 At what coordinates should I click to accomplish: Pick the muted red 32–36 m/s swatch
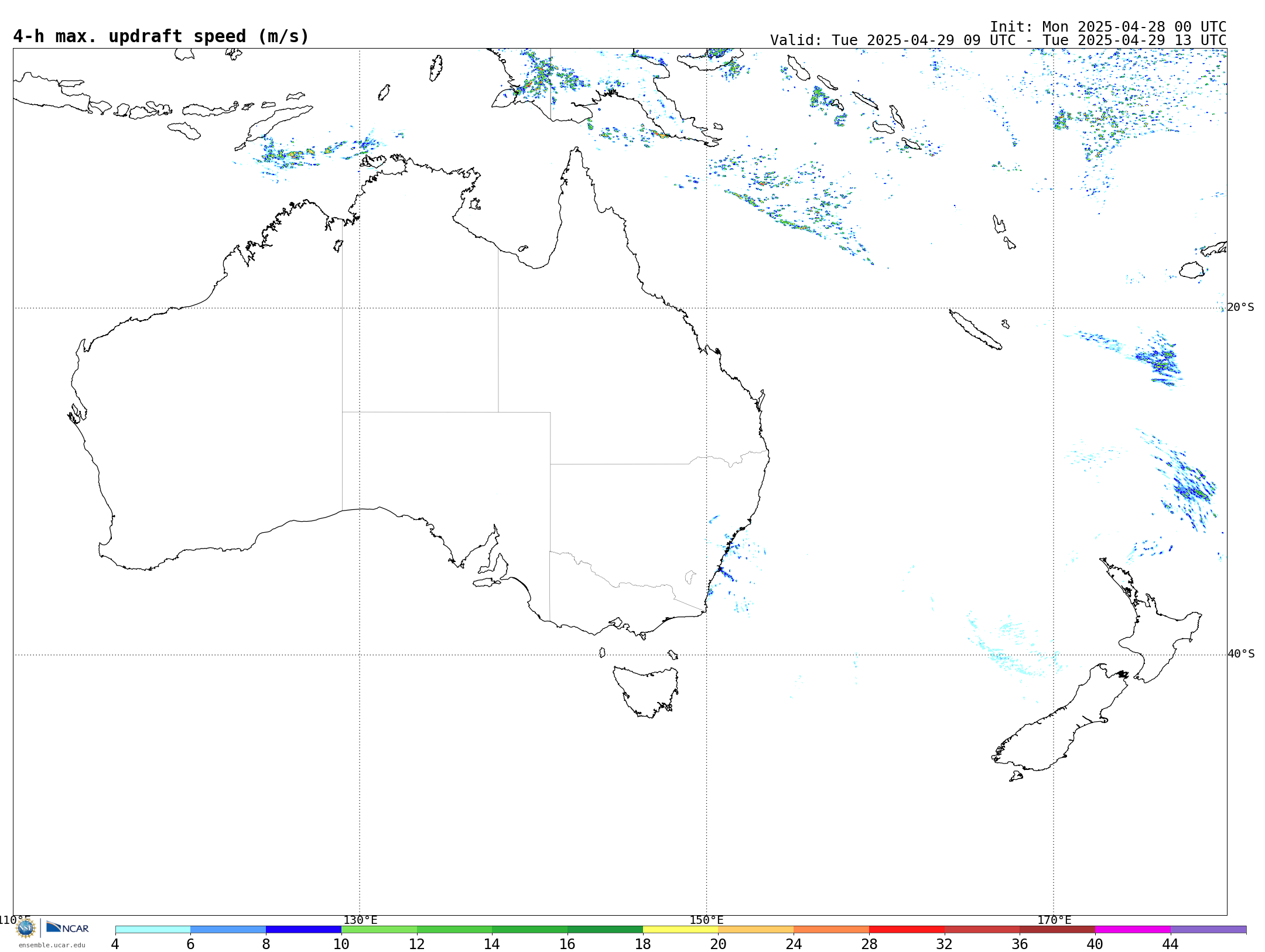pos(982,929)
